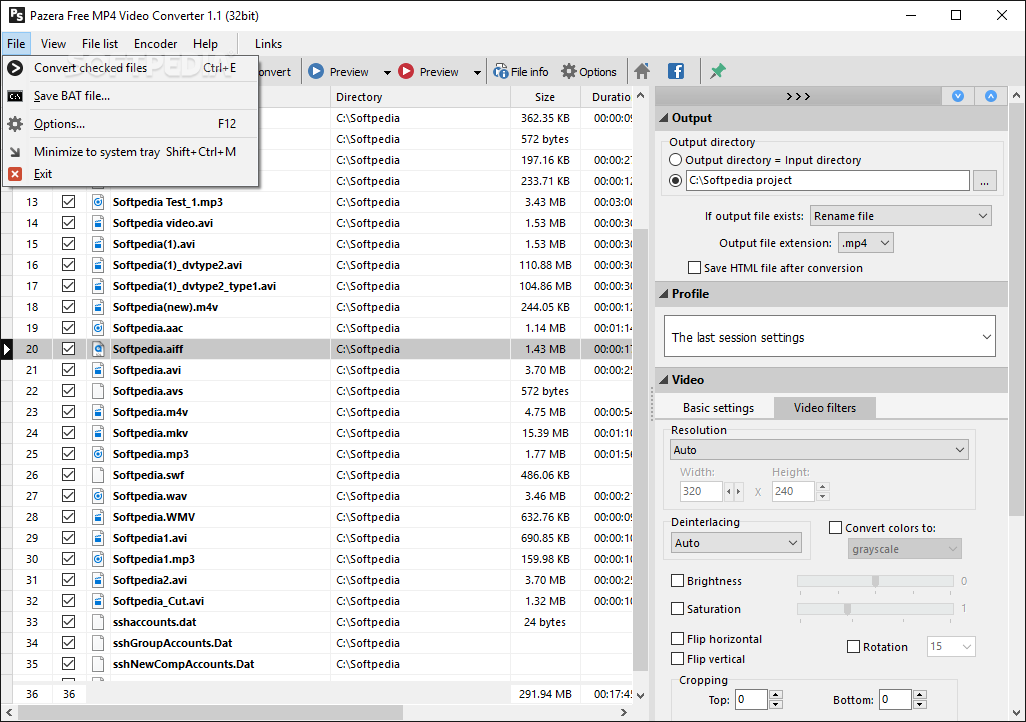Image resolution: width=1026 pixels, height=722 pixels.
Task: Open the Resolution dropdown
Action: coord(819,450)
